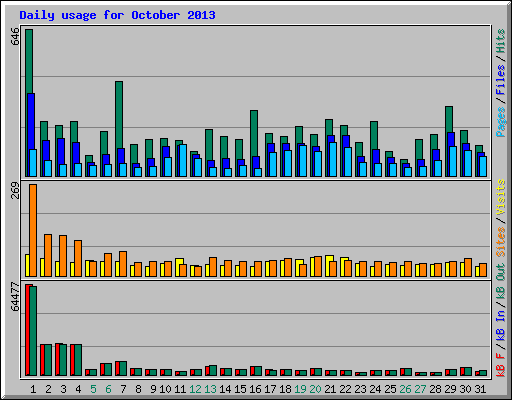512x400 pixels.
Task: Click the green weekend day label 27
Action: coord(420,389)
